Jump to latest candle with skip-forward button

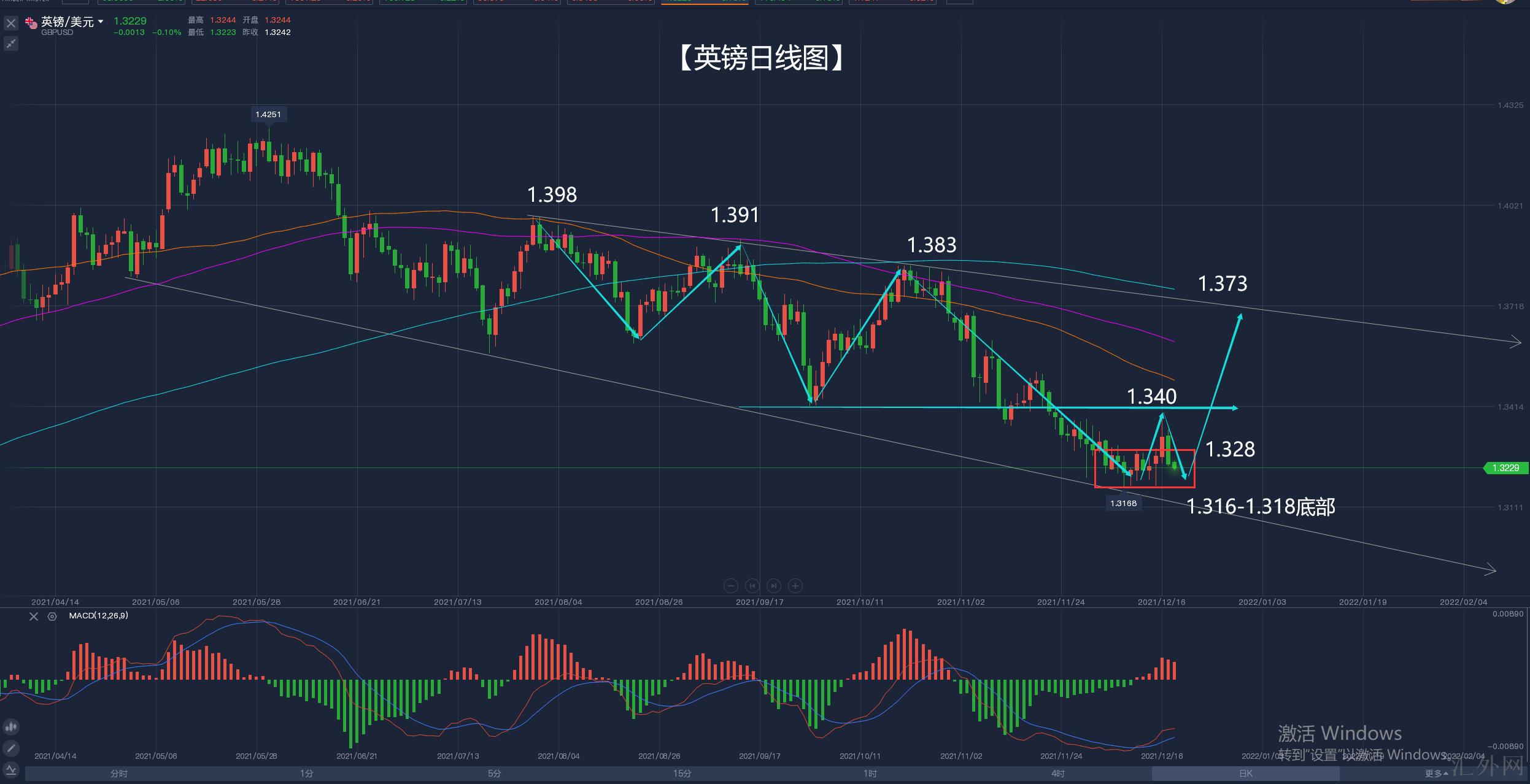coord(774,586)
